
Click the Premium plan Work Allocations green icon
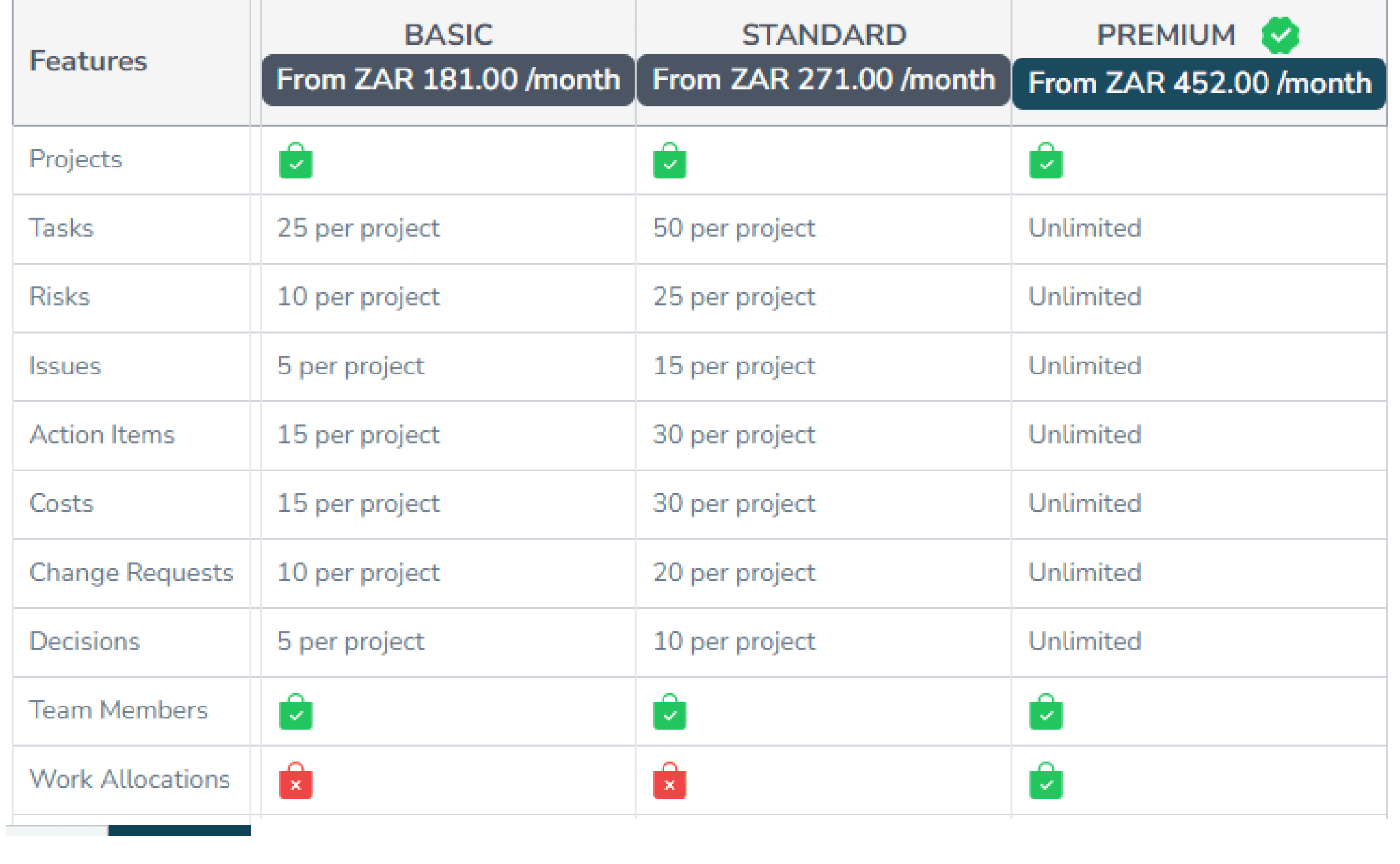[x=1045, y=781]
